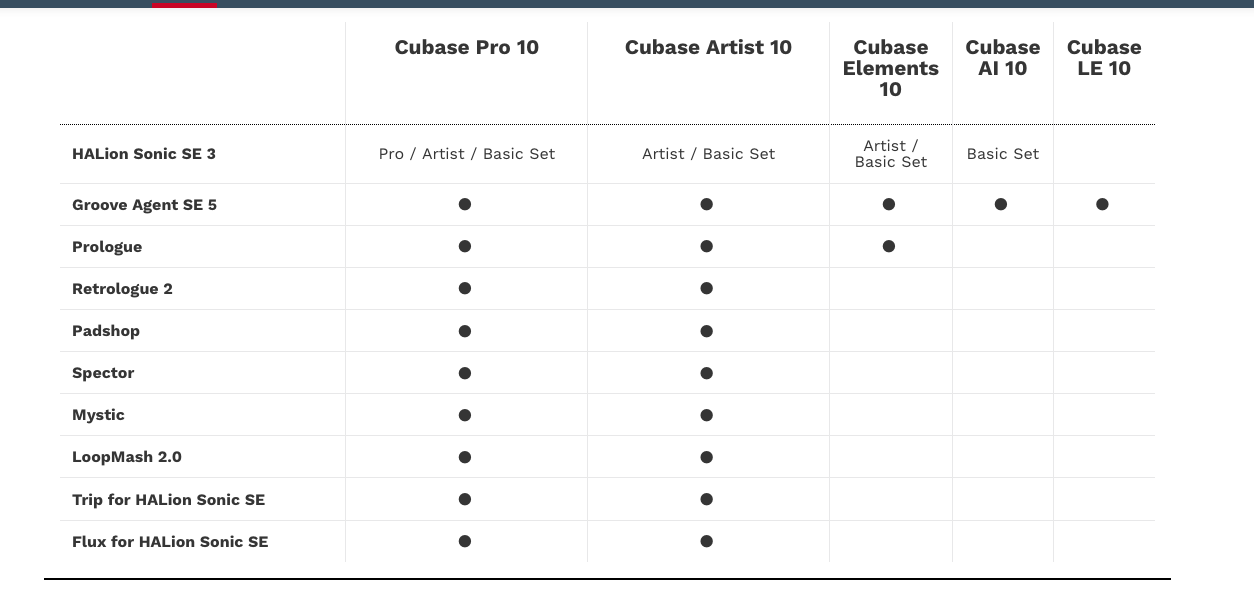Click the LoopMash 2.0 dot under Cubase Pro 10
The height and width of the screenshot is (590, 1254).
(x=465, y=457)
